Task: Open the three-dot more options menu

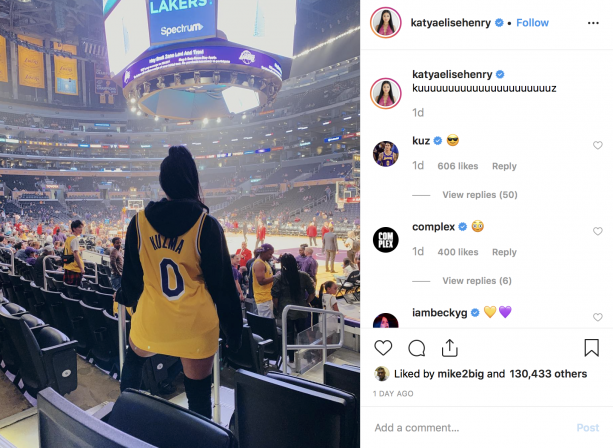Action: [593, 23]
